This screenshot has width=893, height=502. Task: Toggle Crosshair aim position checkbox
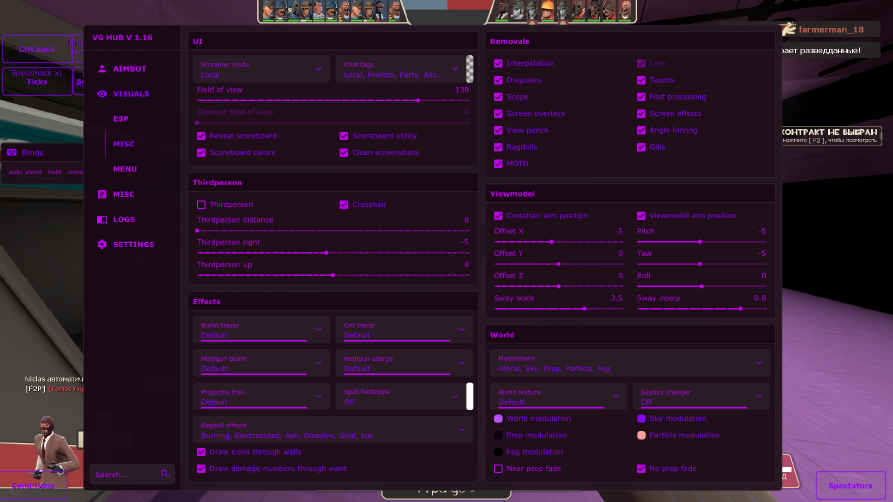(498, 216)
